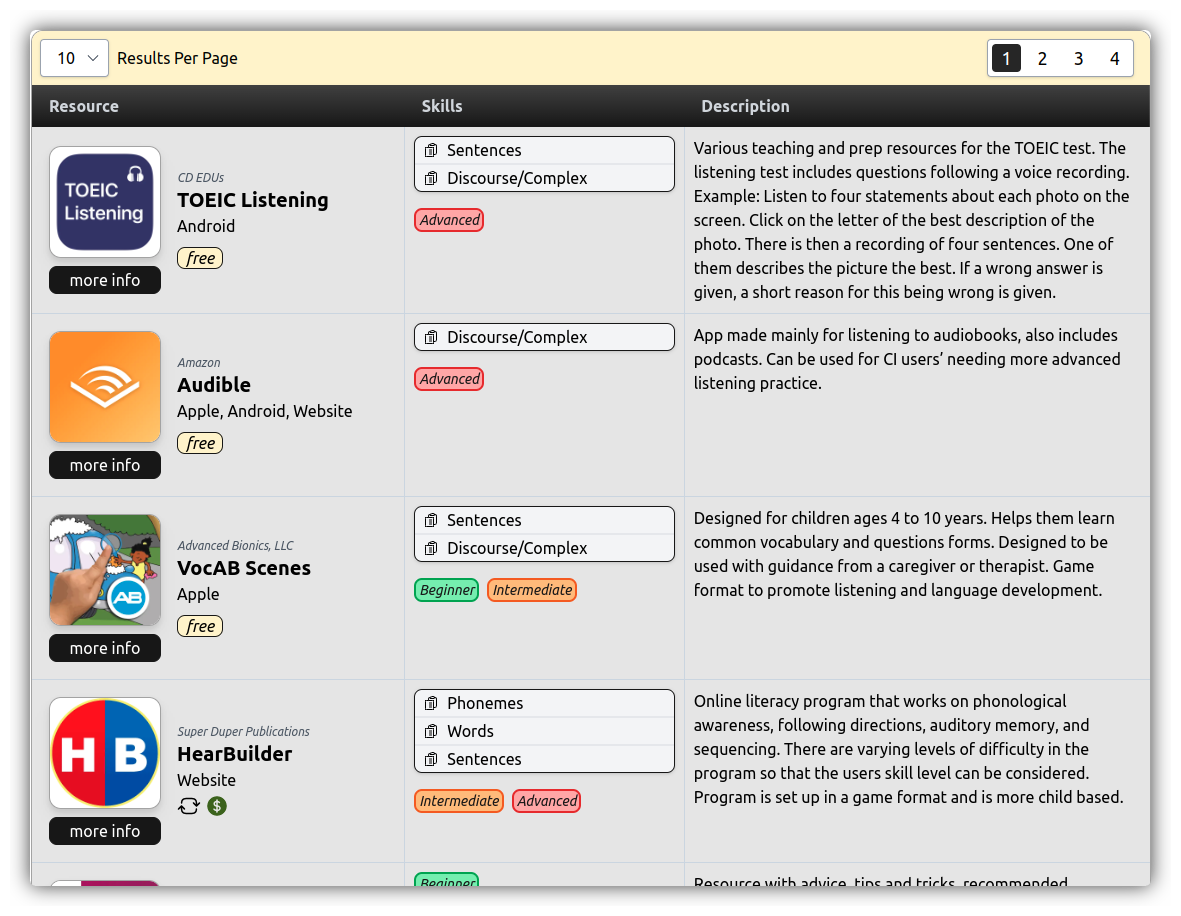Open more info for Audible
This screenshot has height=916, width=1181.
[x=105, y=465]
